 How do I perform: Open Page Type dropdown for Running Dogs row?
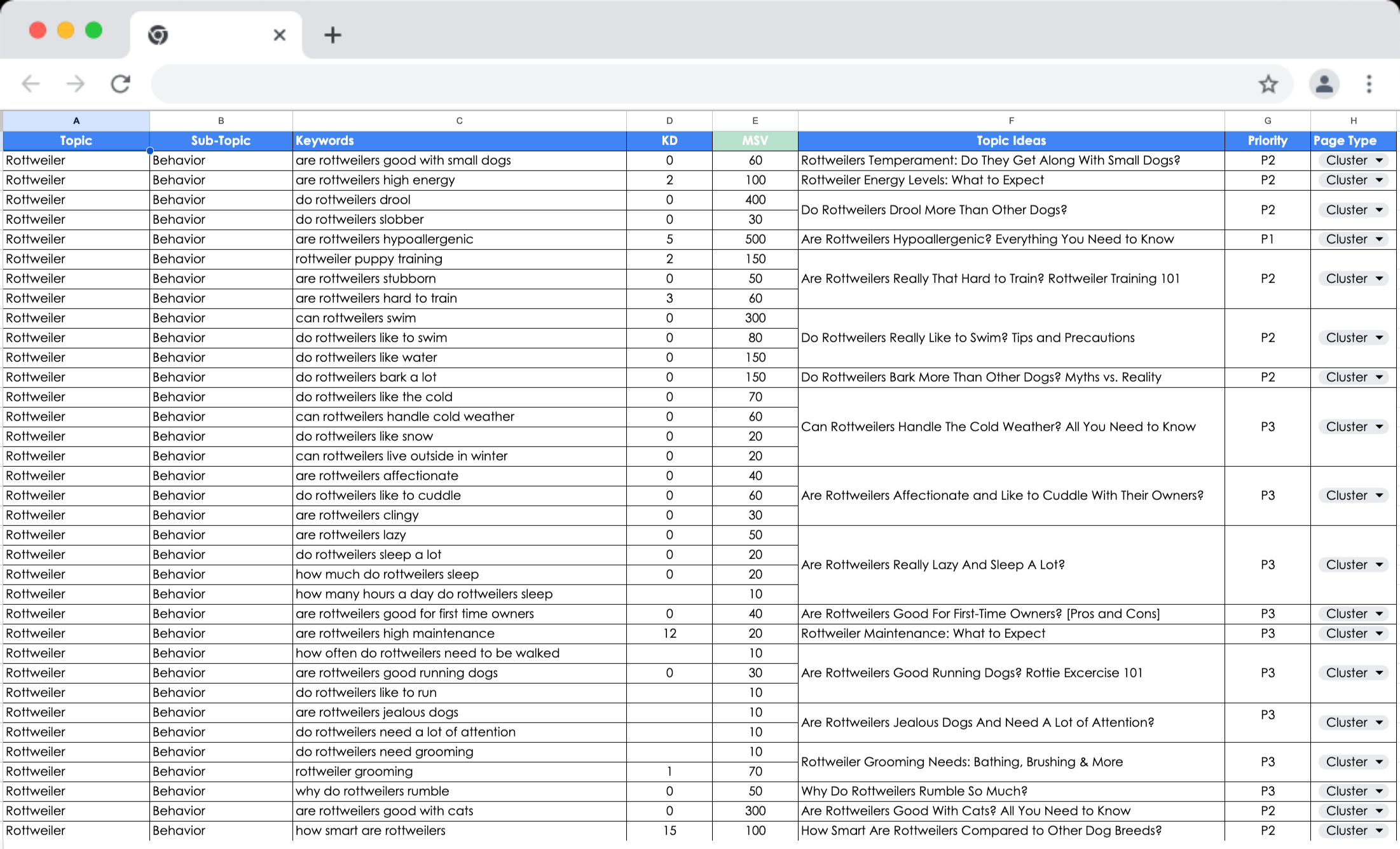tap(1355, 673)
